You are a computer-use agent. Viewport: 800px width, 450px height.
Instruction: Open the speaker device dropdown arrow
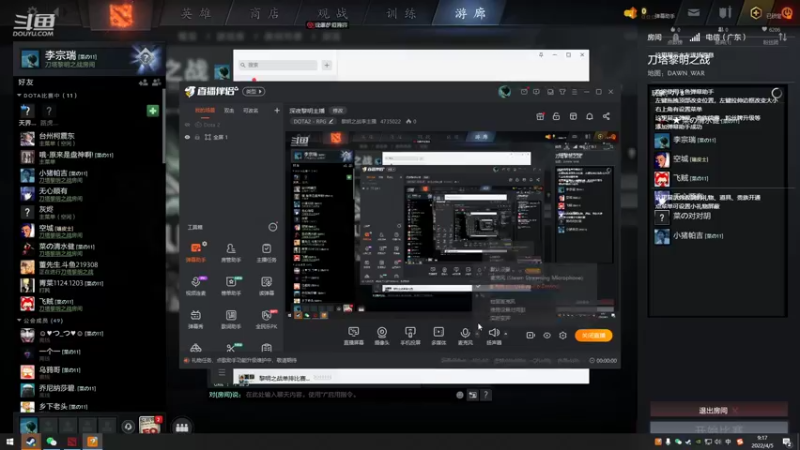coord(506,334)
